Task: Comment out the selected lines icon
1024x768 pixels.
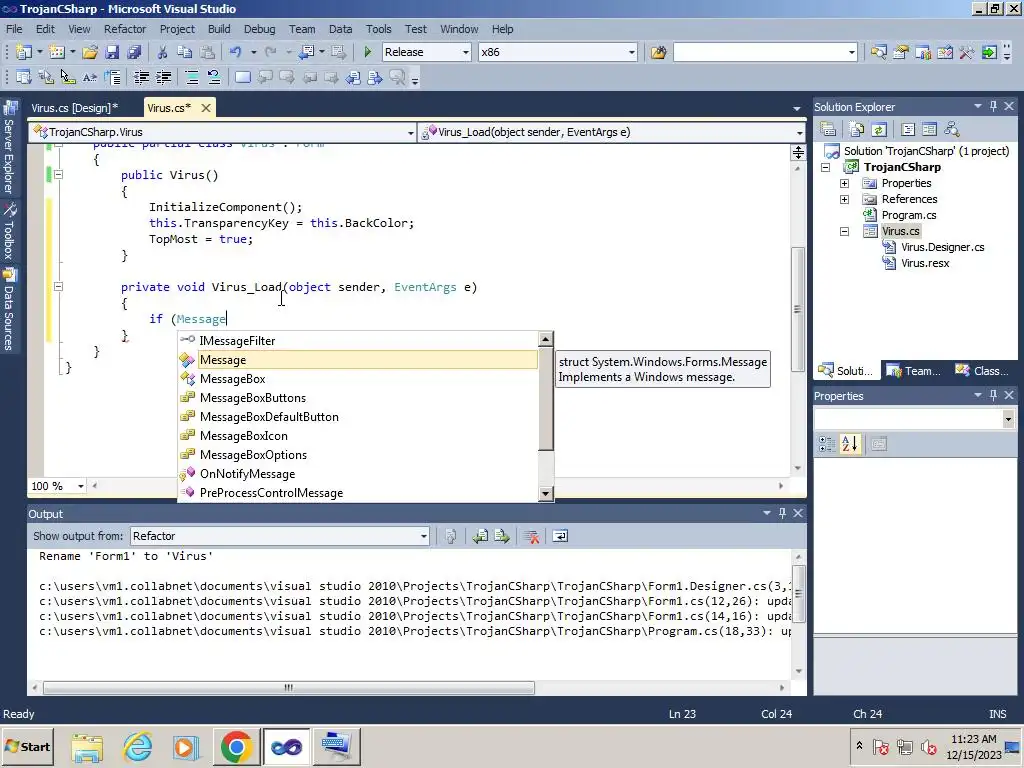Action: (x=192, y=78)
